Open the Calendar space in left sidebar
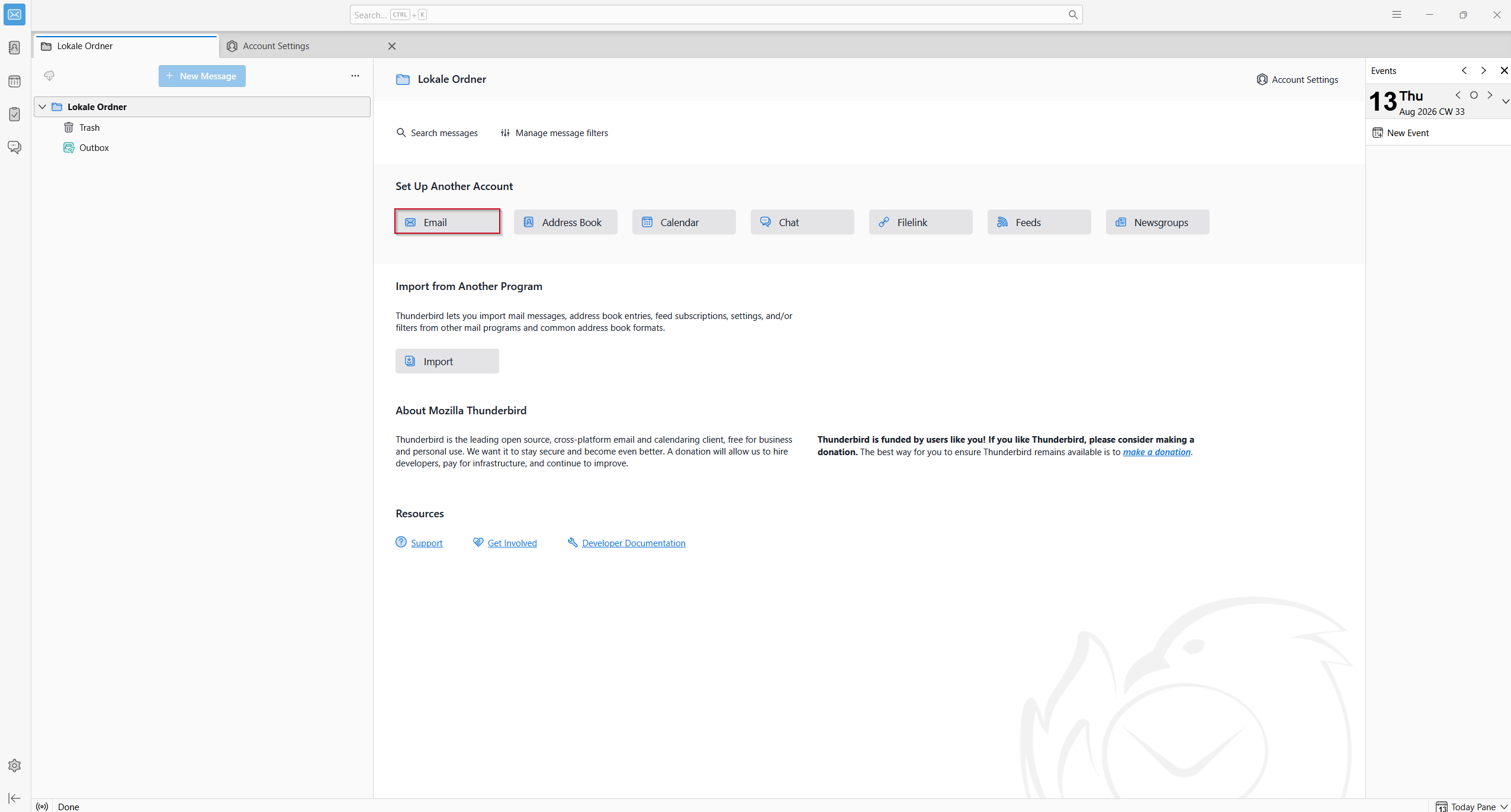 coord(15,81)
